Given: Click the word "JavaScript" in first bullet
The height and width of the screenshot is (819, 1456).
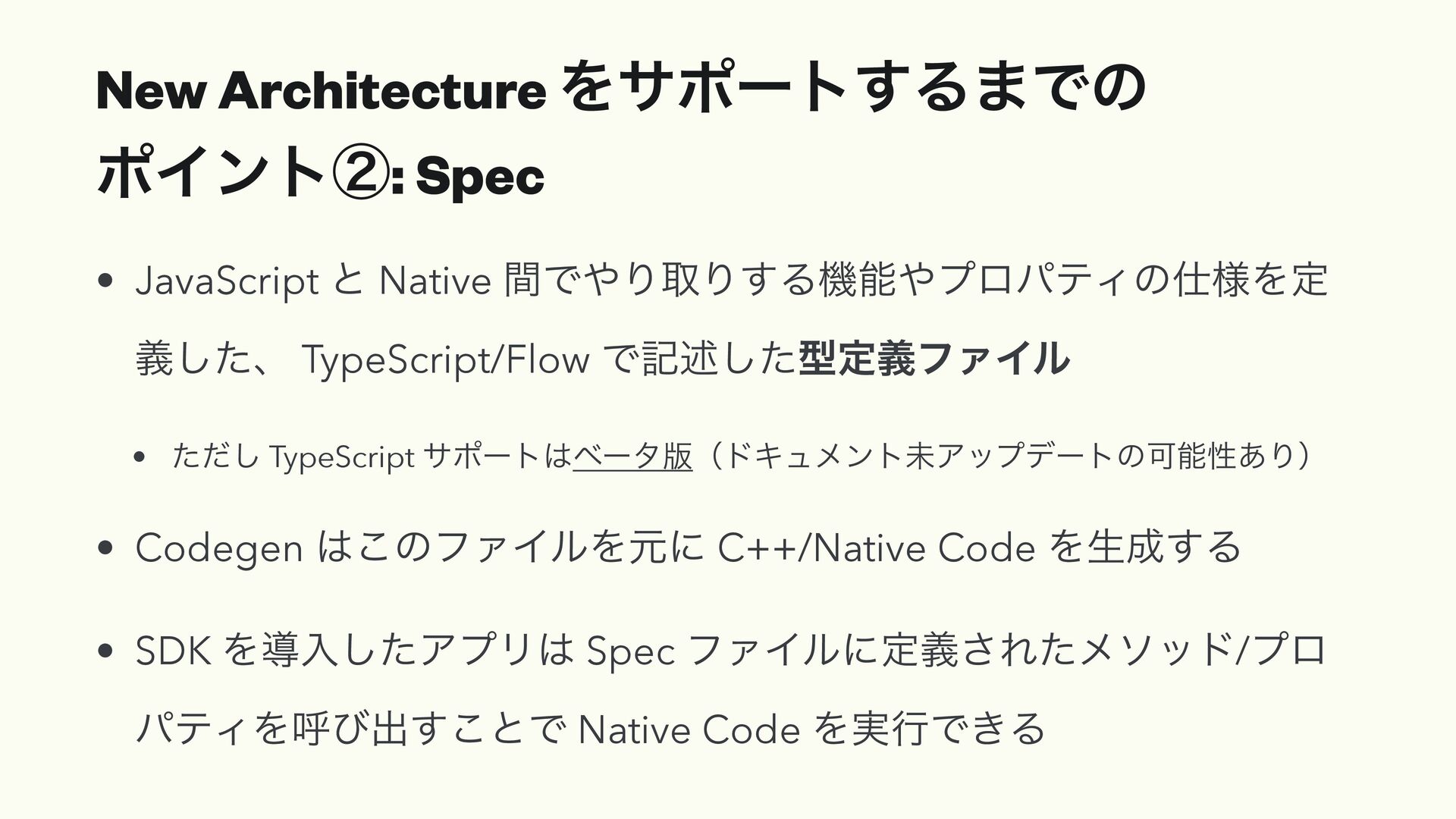Looking at the screenshot, I should coord(227,282).
